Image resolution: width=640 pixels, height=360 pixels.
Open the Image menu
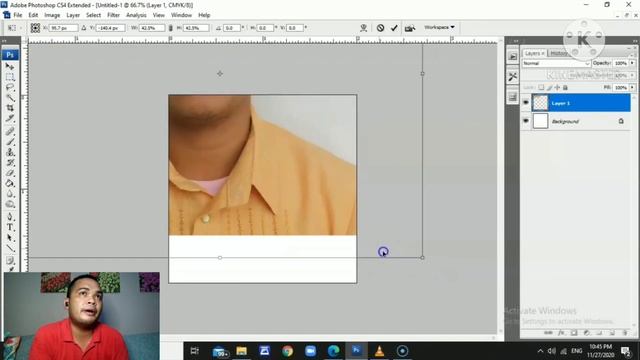tap(52, 15)
